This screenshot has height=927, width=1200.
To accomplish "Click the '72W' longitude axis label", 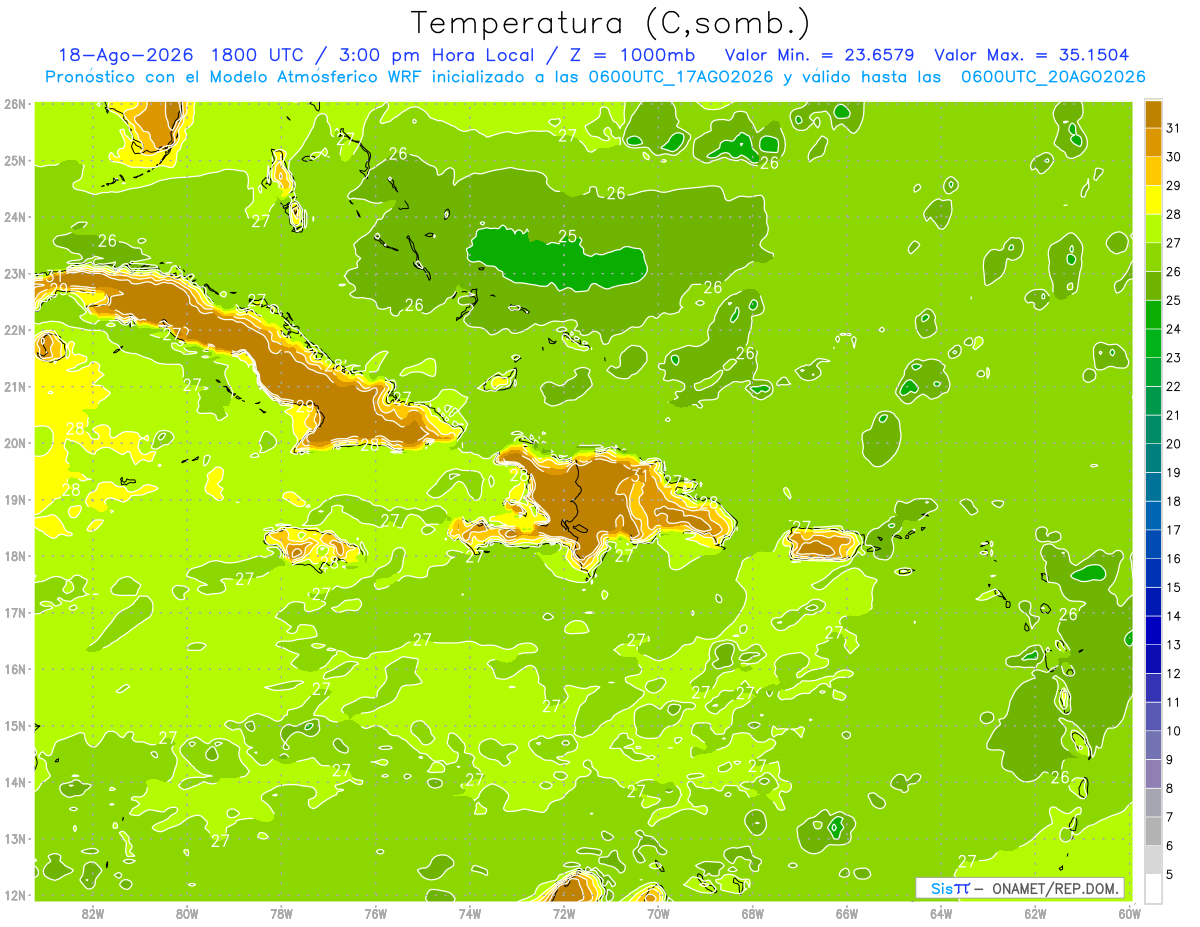I will [x=564, y=912].
